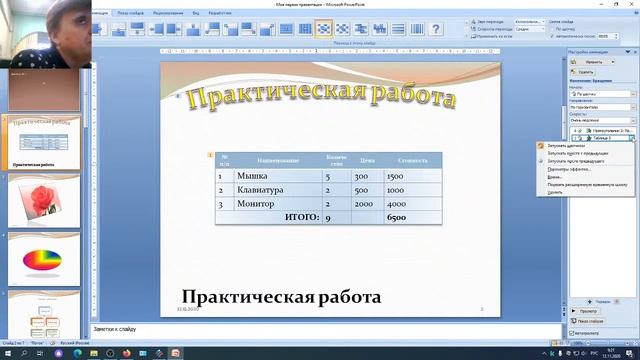Select the rainbow ellipse slide thumbnail

point(44,260)
